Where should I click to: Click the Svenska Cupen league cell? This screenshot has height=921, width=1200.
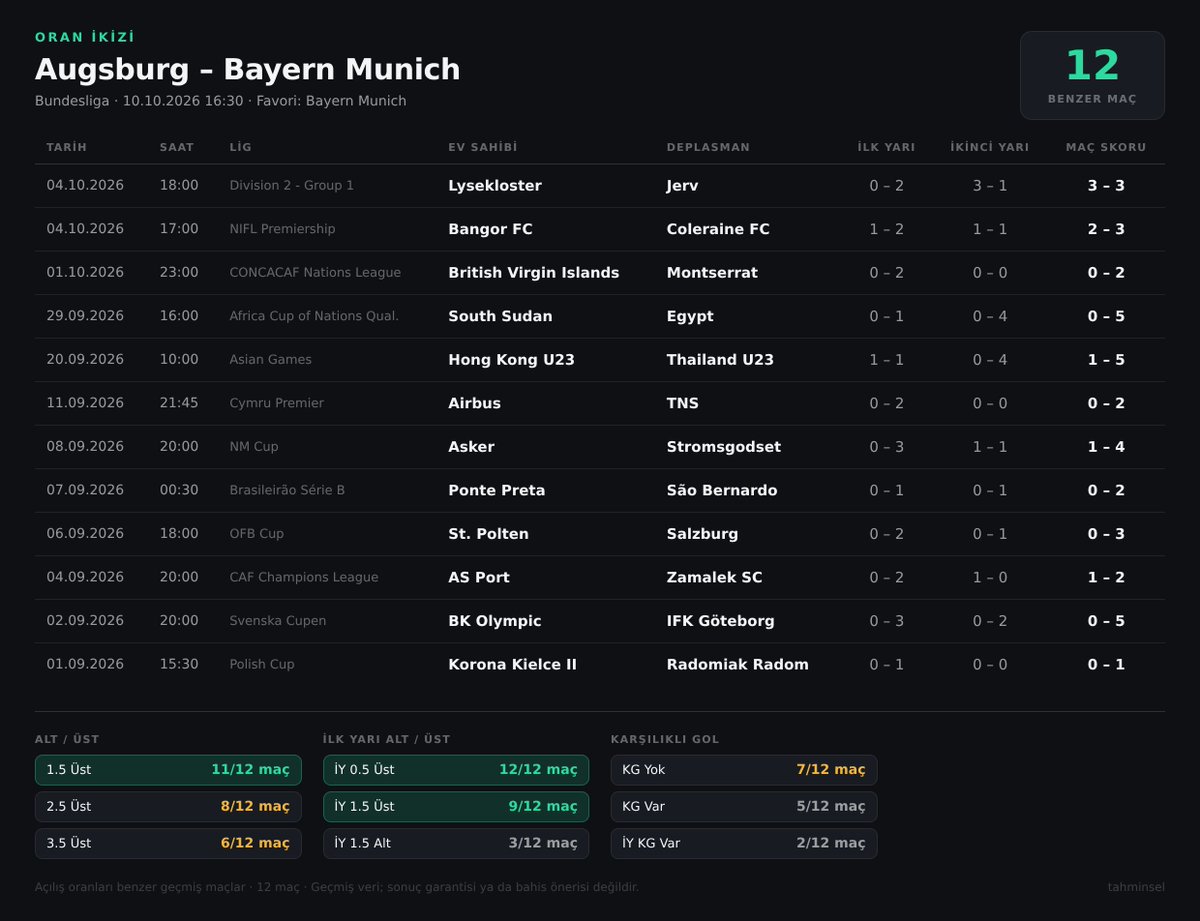click(x=278, y=621)
